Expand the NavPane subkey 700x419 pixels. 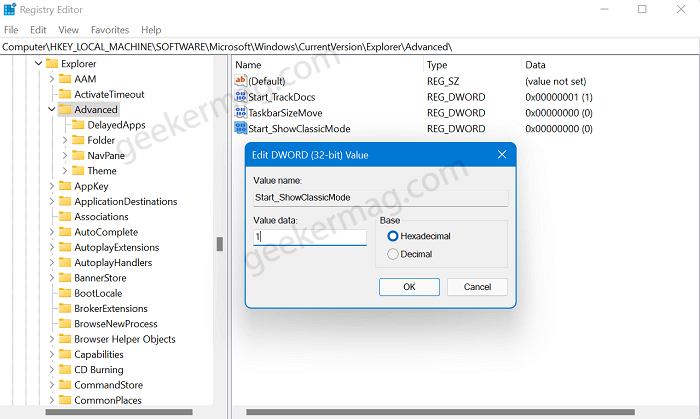tap(64, 155)
